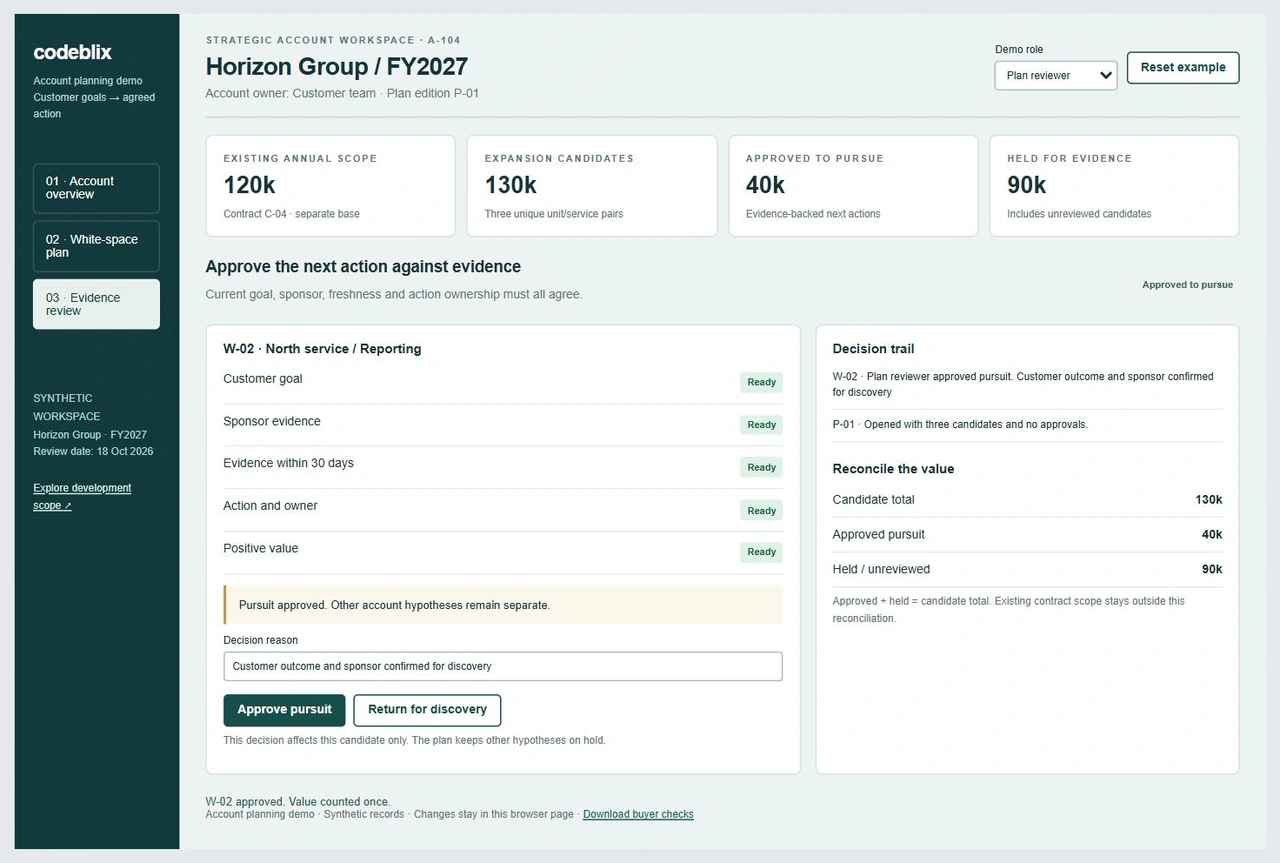Viewport: 1280px width, 863px height.
Task: Click the Decision trail heading
Action: click(x=873, y=349)
